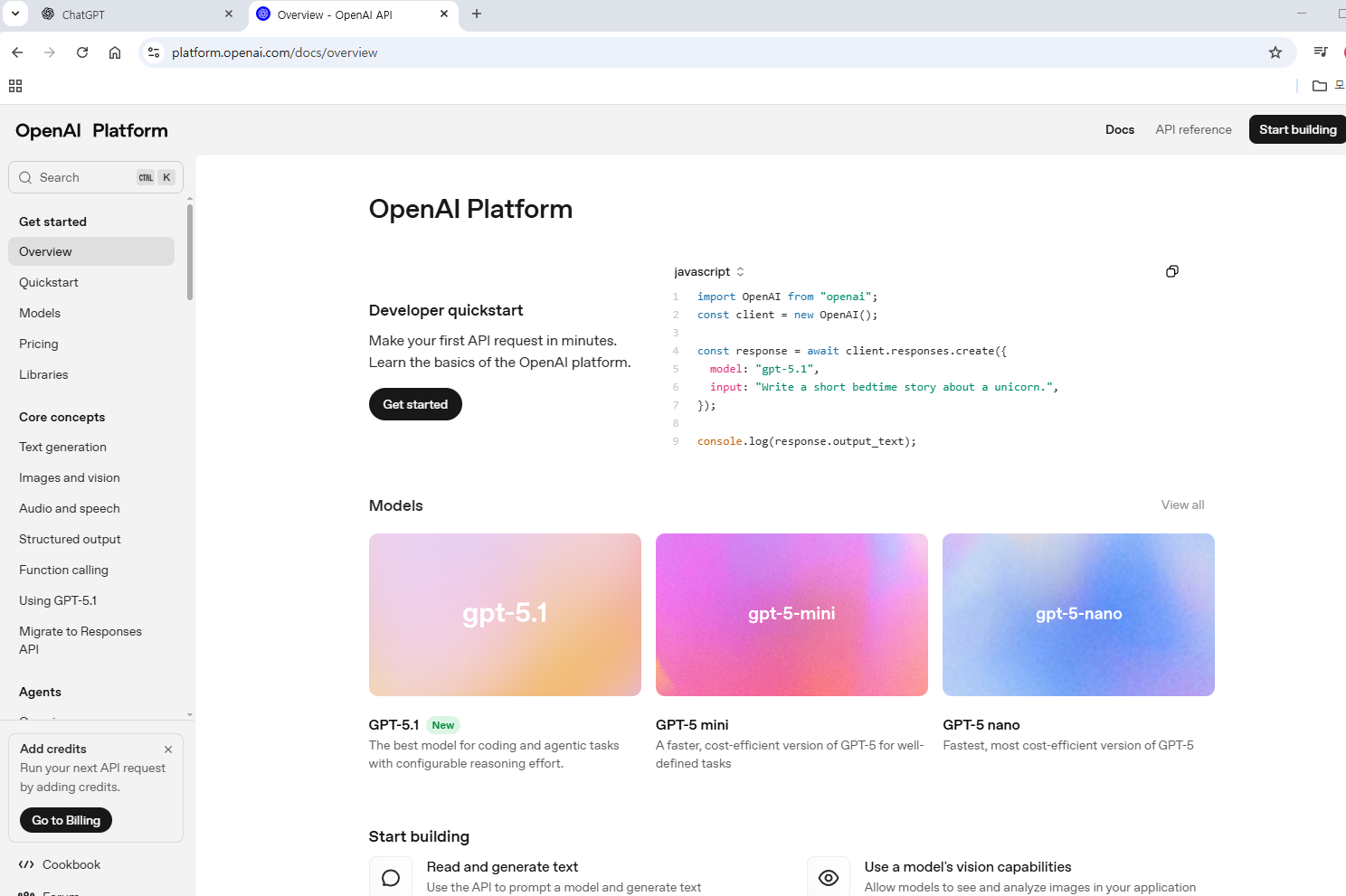Click the model: "gpt-5.1" code line
Screen dimensions: 1346x896
coord(764,369)
